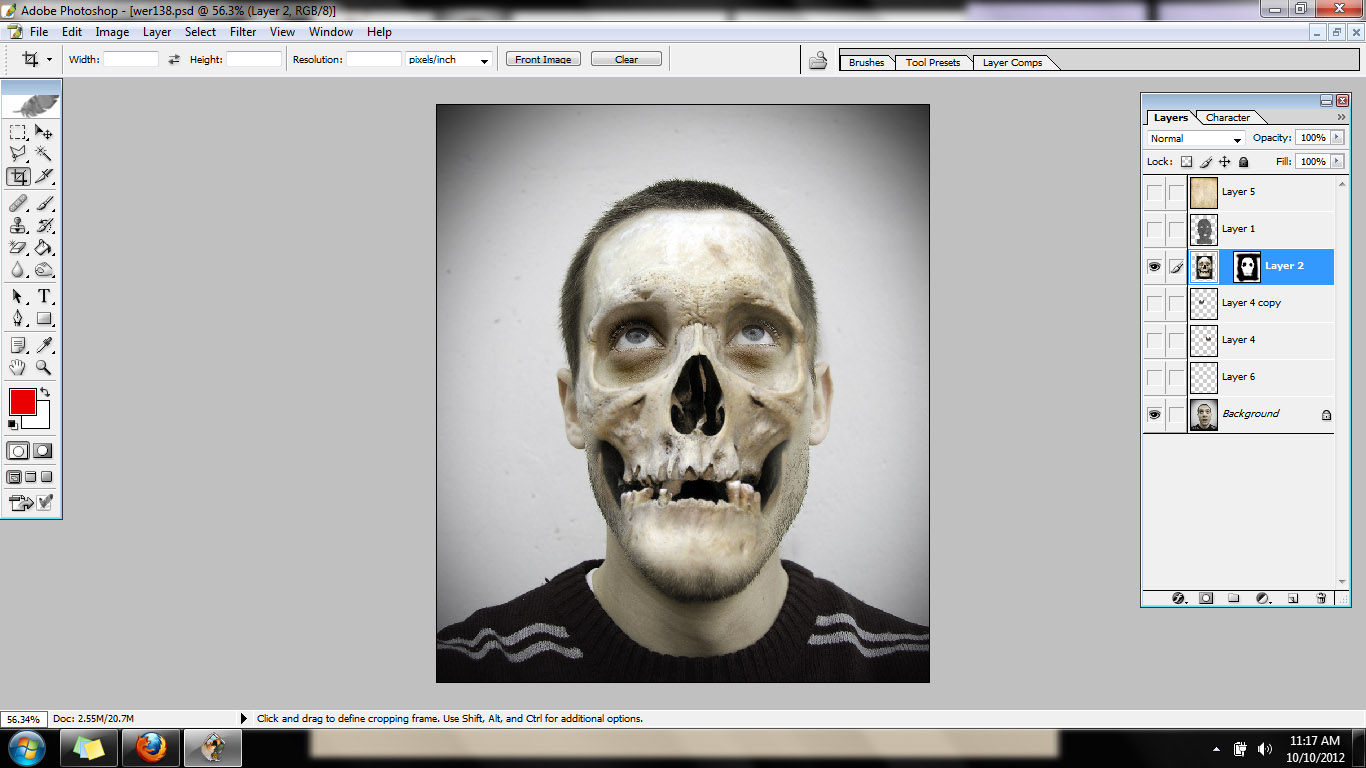Toggle lock all
The width and height of the screenshot is (1366, 768).
(1244, 162)
